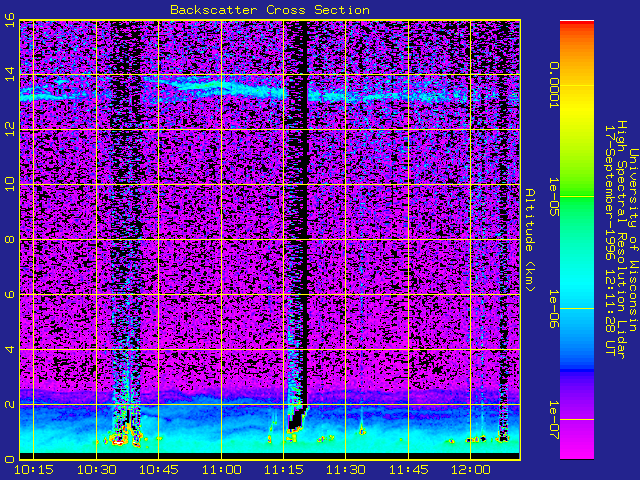Click the 11:15 time axis label

[284, 470]
